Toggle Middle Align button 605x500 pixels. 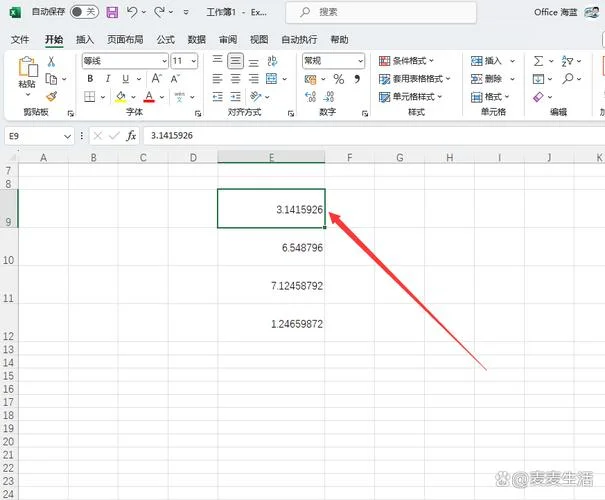tap(235, 61)
